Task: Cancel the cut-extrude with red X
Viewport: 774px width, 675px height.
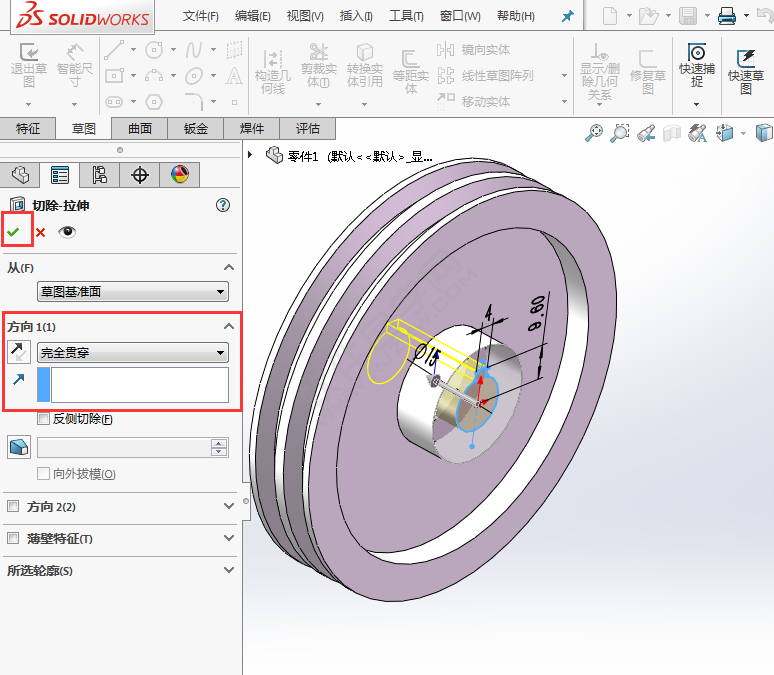Action: (x=40, y=232)
